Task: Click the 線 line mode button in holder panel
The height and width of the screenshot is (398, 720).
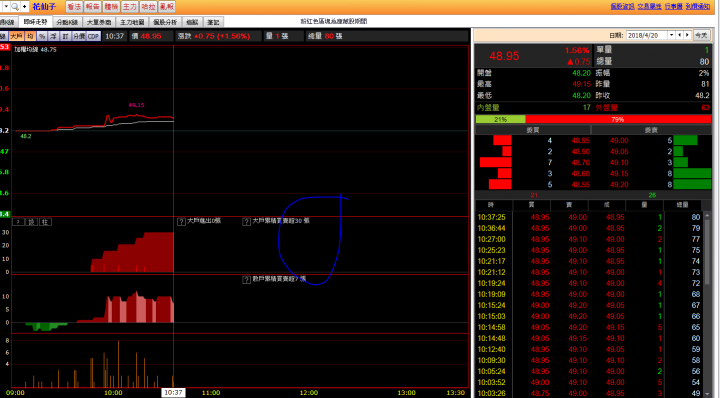Action: point(31,222)
